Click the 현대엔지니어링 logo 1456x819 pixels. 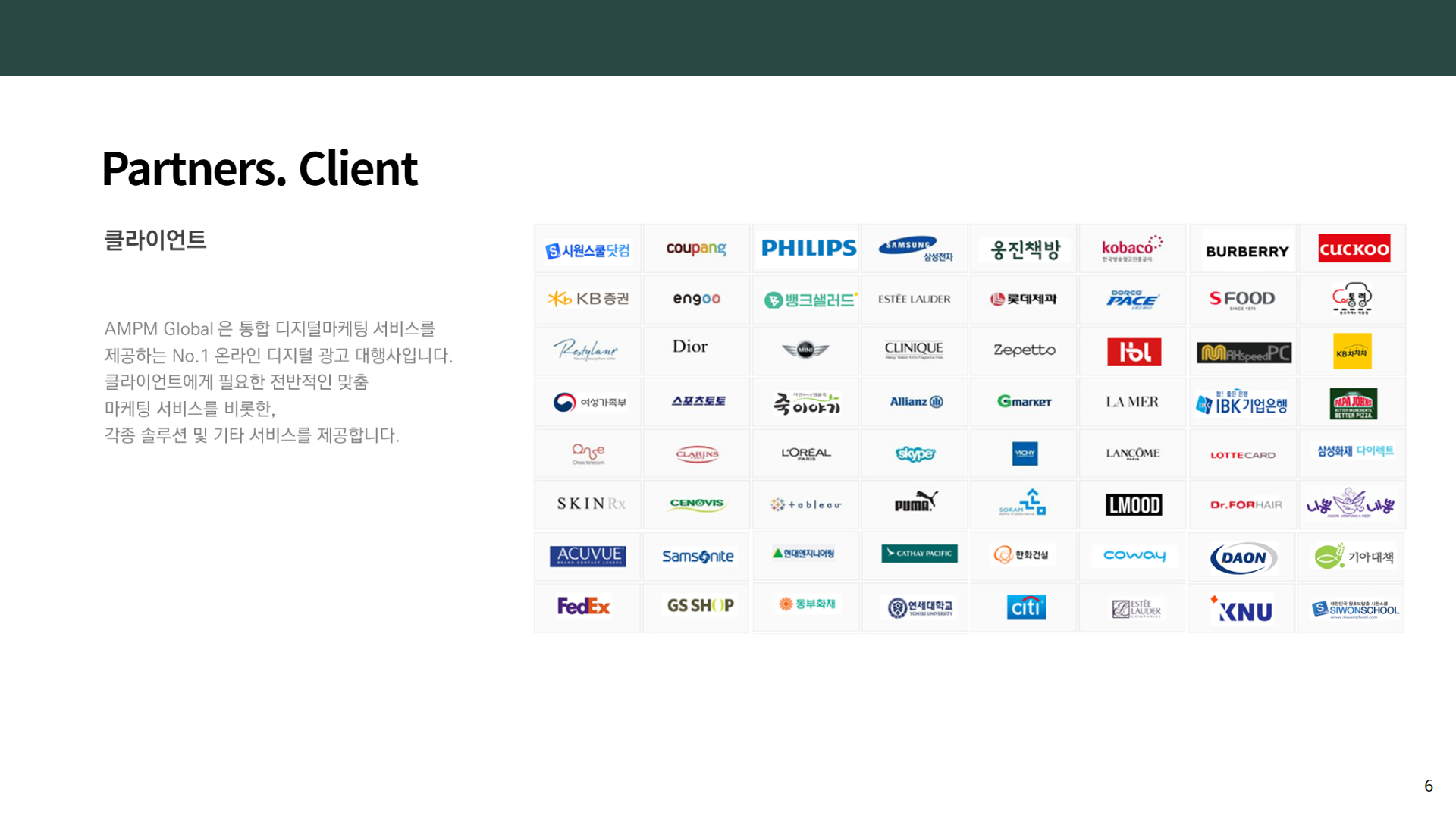pos(804,554)
